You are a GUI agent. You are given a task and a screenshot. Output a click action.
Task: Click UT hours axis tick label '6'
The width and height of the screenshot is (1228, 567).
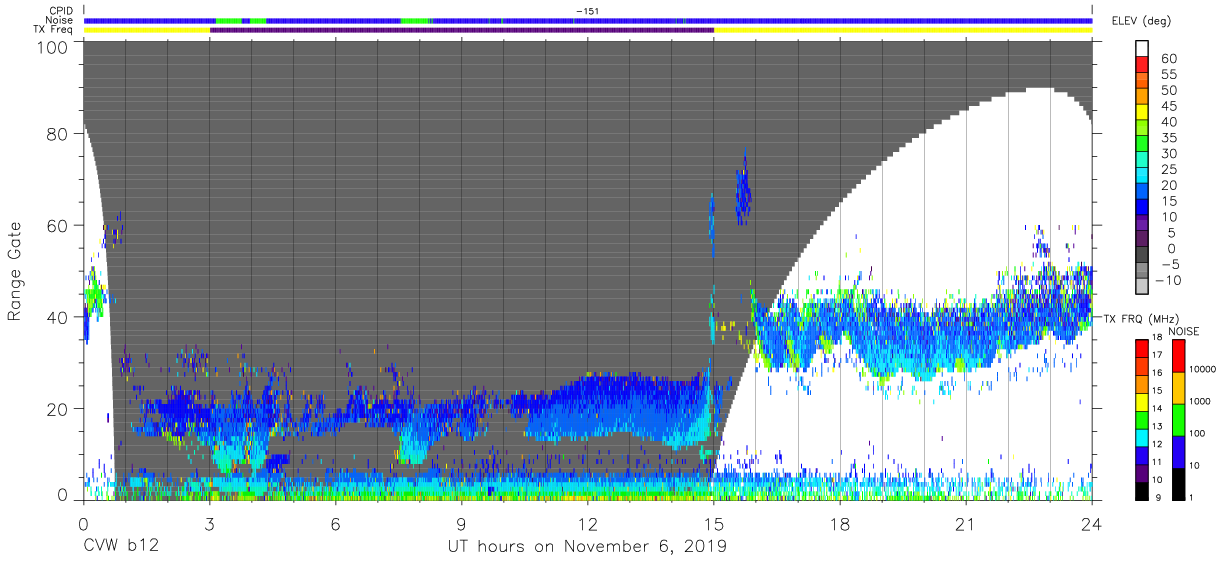pos(335,525)
